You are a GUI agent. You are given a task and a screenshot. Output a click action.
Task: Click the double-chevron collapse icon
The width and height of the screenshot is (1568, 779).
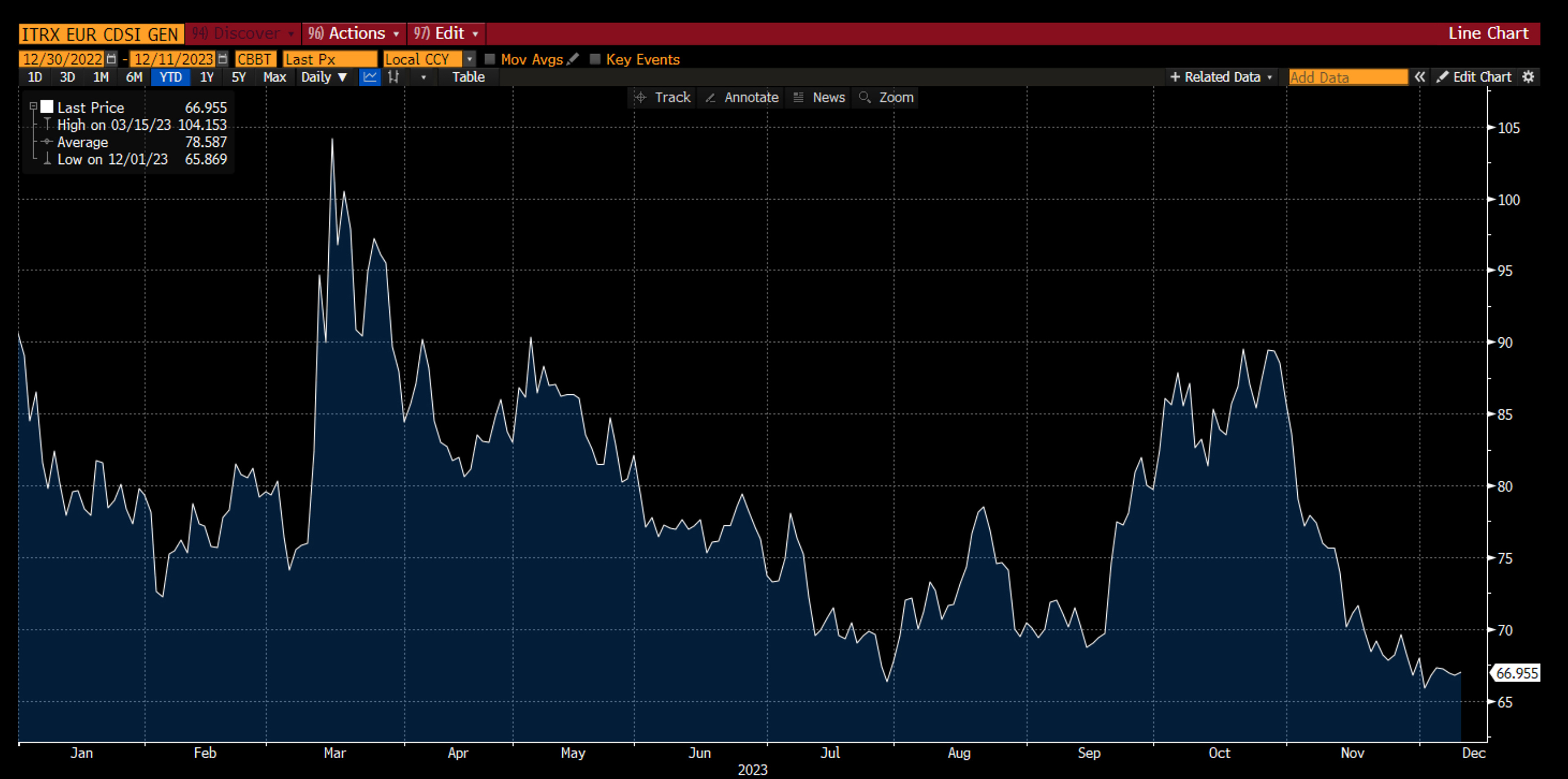click(1419, 77)
